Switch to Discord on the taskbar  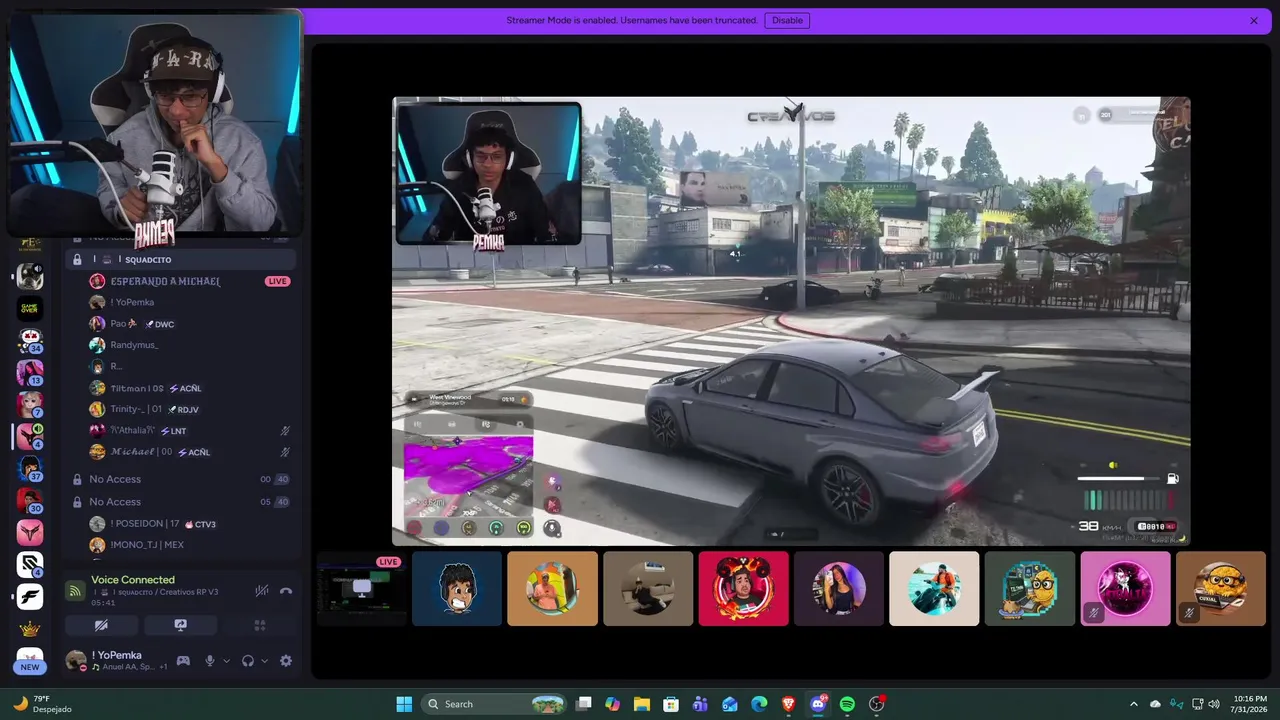818,704
